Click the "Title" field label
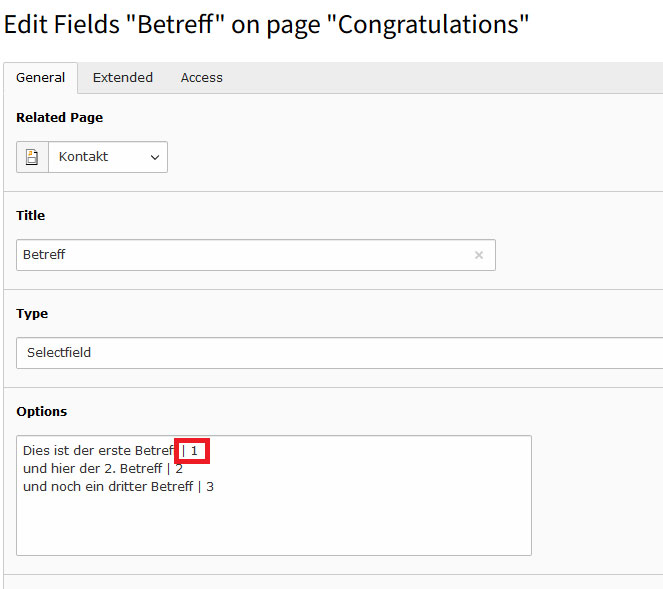The height and width of the screenshot is (589, 663). pos(31,215)
